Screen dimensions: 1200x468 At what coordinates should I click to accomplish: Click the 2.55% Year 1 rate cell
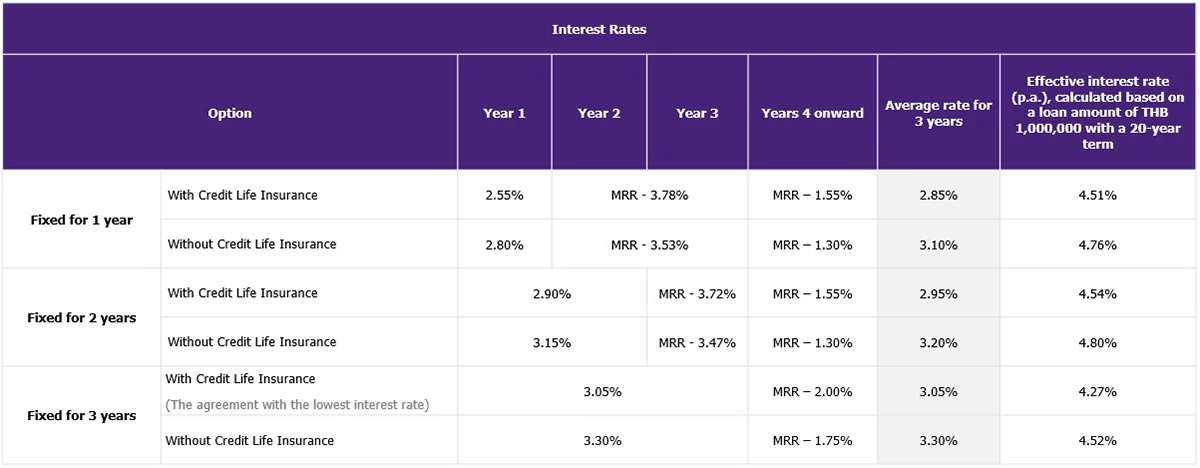504,195
